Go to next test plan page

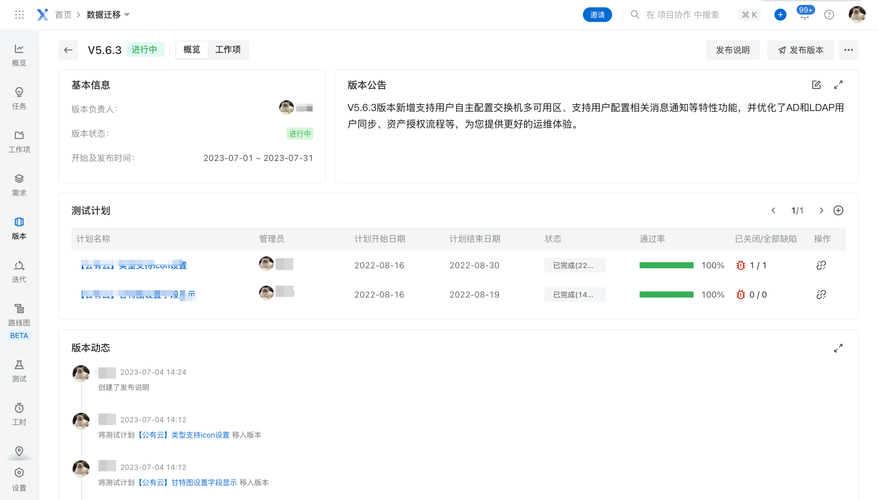click(x=821, y=211)
